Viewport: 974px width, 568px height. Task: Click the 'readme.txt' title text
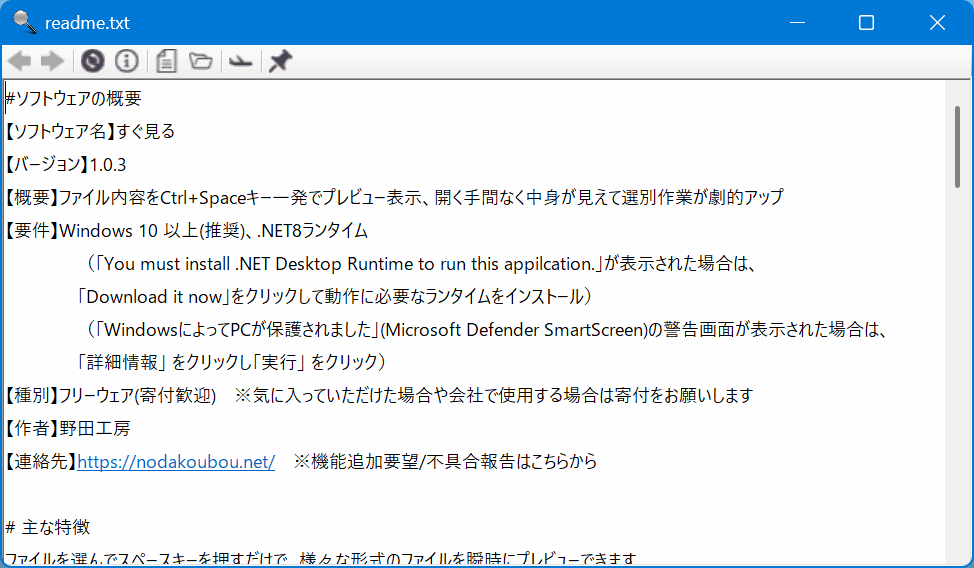(x=87, y=23)
